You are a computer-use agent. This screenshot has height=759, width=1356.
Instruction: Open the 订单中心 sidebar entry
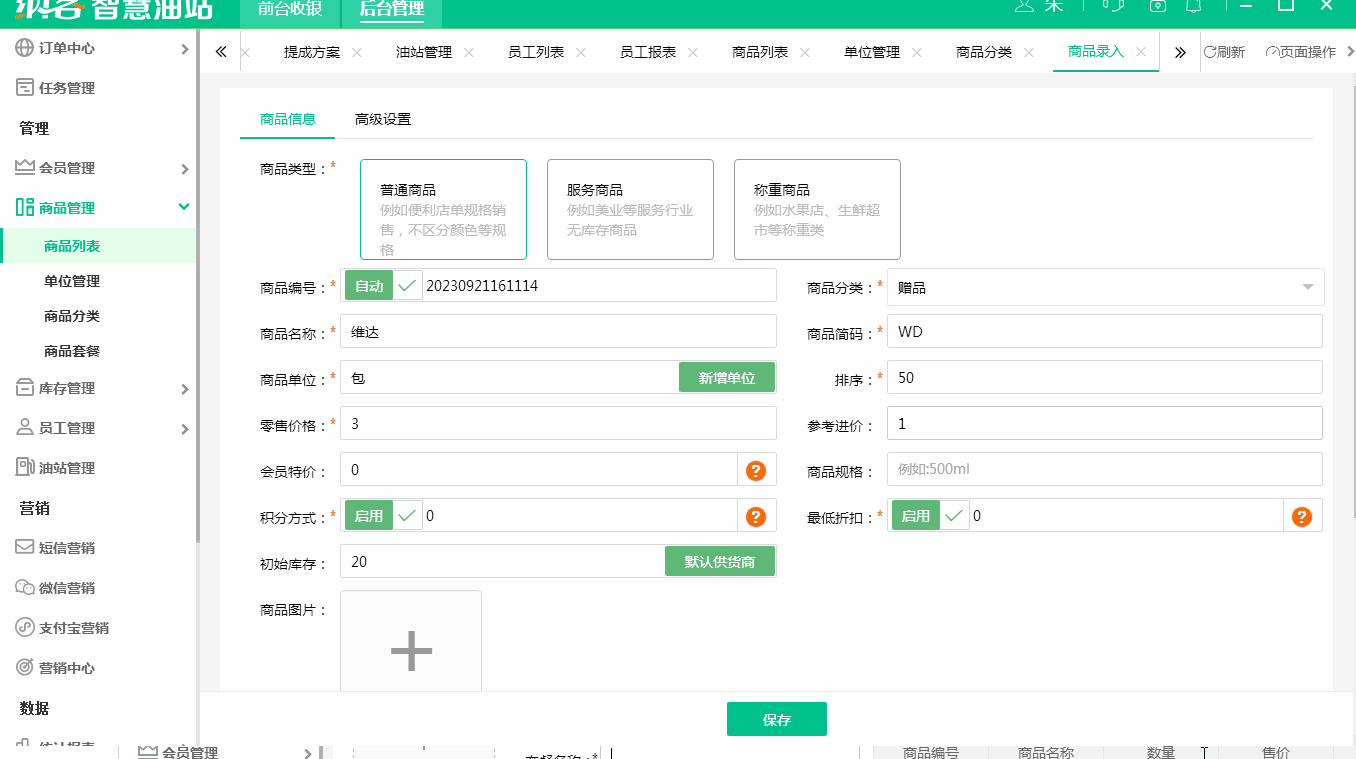[x=66, y=47]
